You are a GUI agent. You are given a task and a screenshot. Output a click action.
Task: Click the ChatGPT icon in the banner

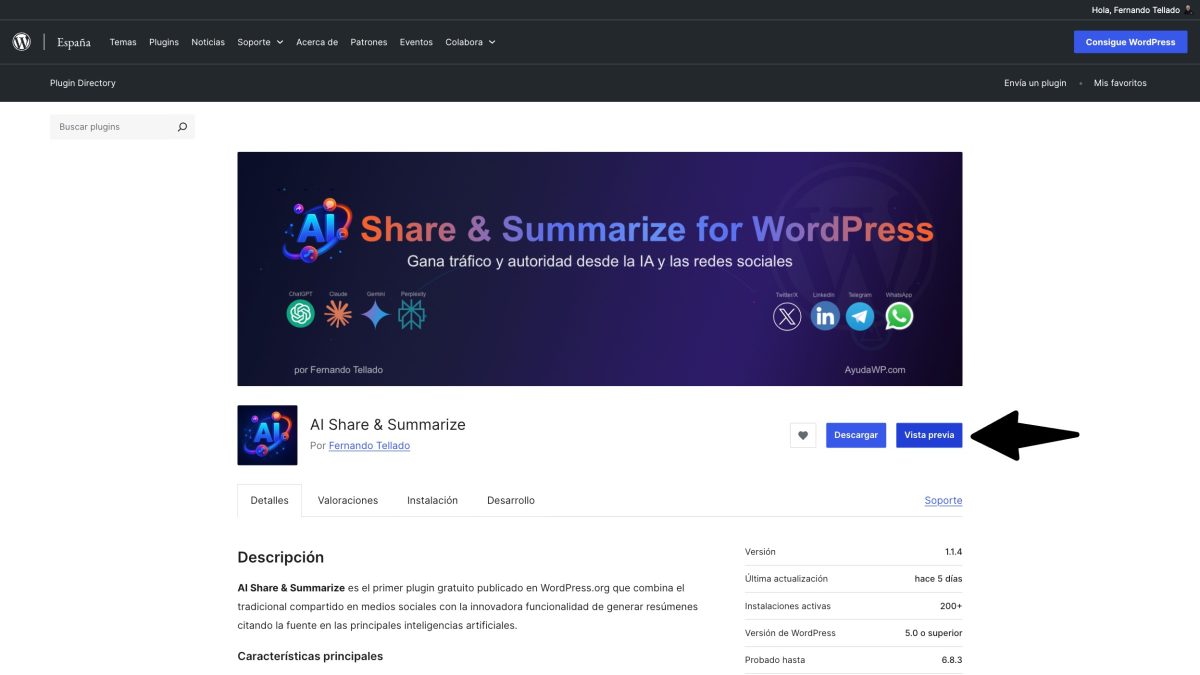(302, 314)
